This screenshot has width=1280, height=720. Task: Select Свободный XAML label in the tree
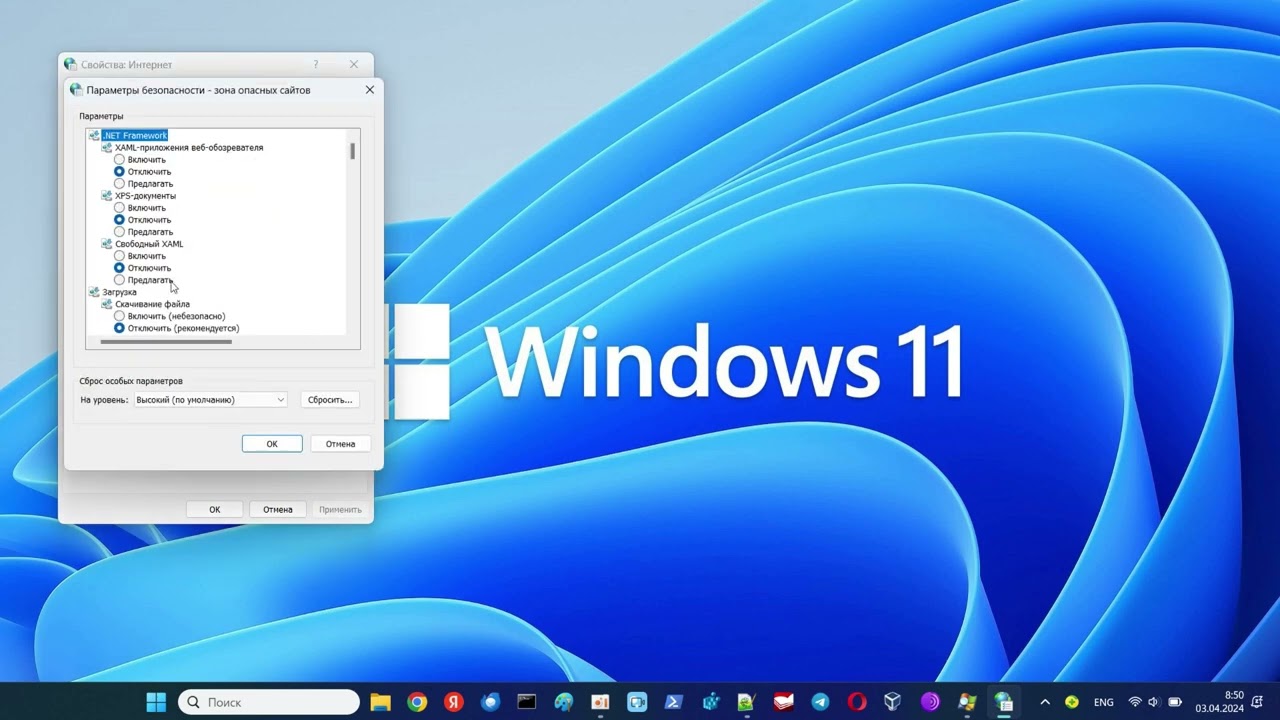(x=149, y=244)
